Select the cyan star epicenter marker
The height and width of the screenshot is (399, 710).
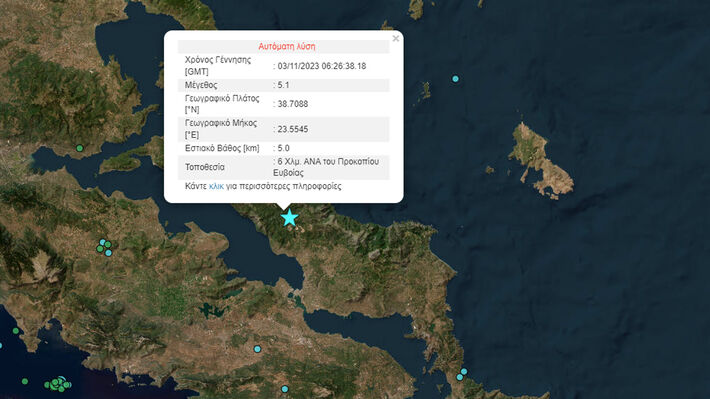pyautogui.click(x=289, y=218)
